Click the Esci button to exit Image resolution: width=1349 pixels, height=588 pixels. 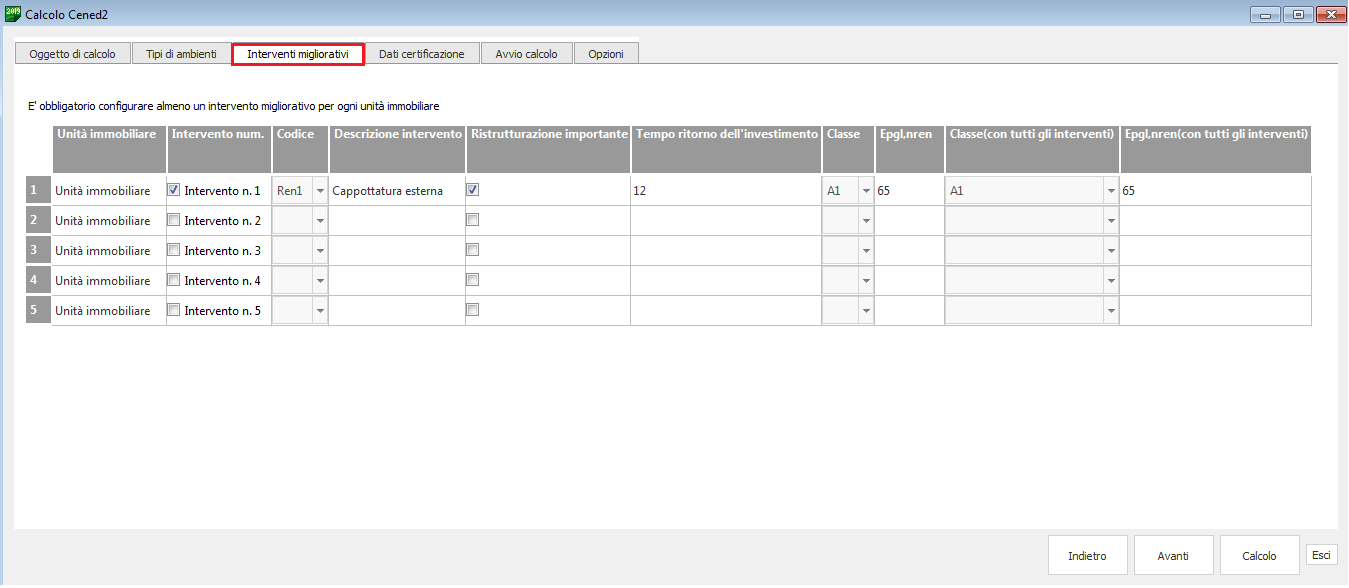1321,555
